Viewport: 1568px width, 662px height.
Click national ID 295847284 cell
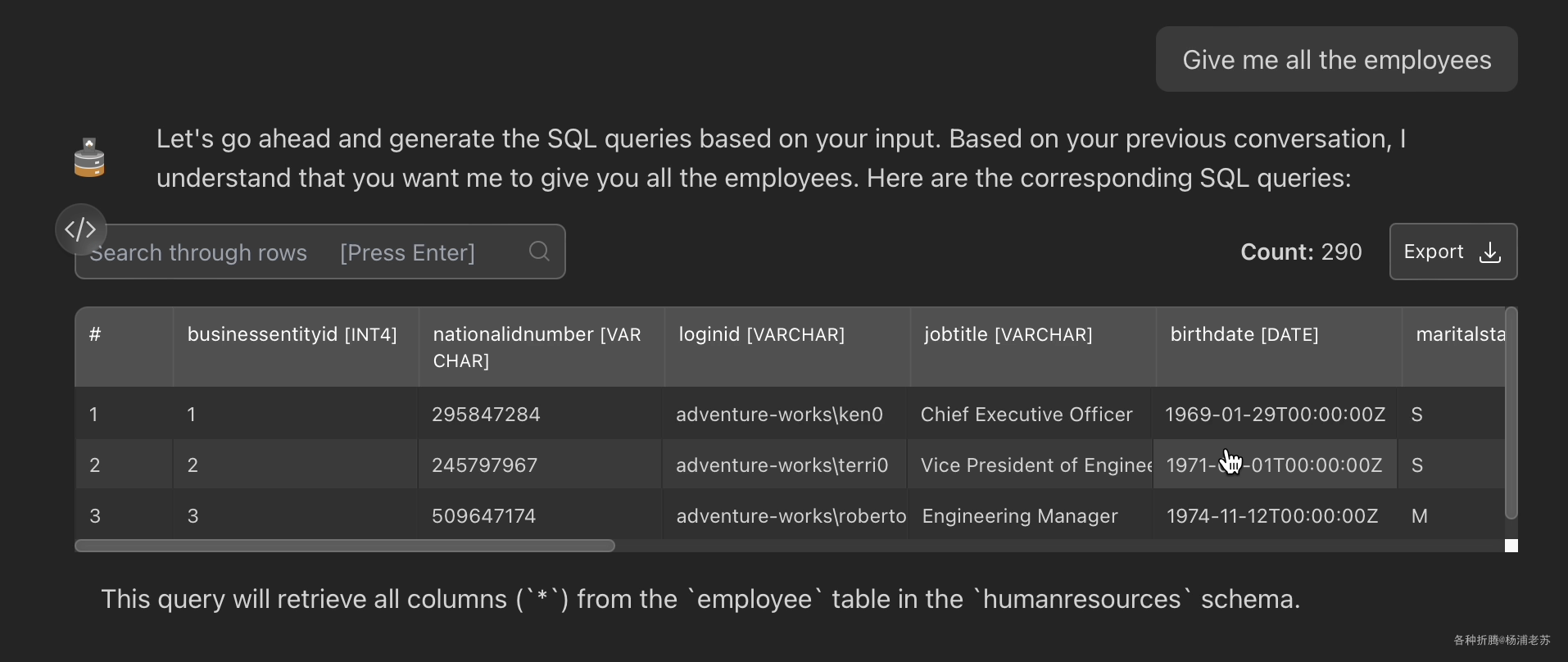(x=486, y=415)
